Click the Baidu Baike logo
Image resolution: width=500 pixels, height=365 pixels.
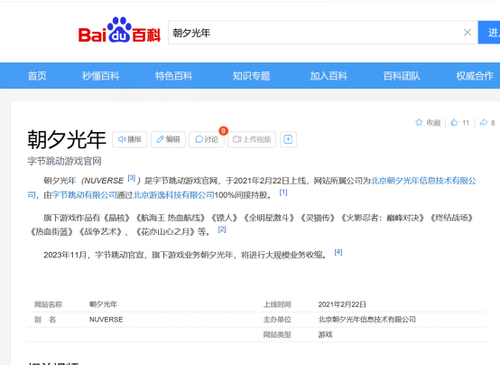(x=119, y=30)
